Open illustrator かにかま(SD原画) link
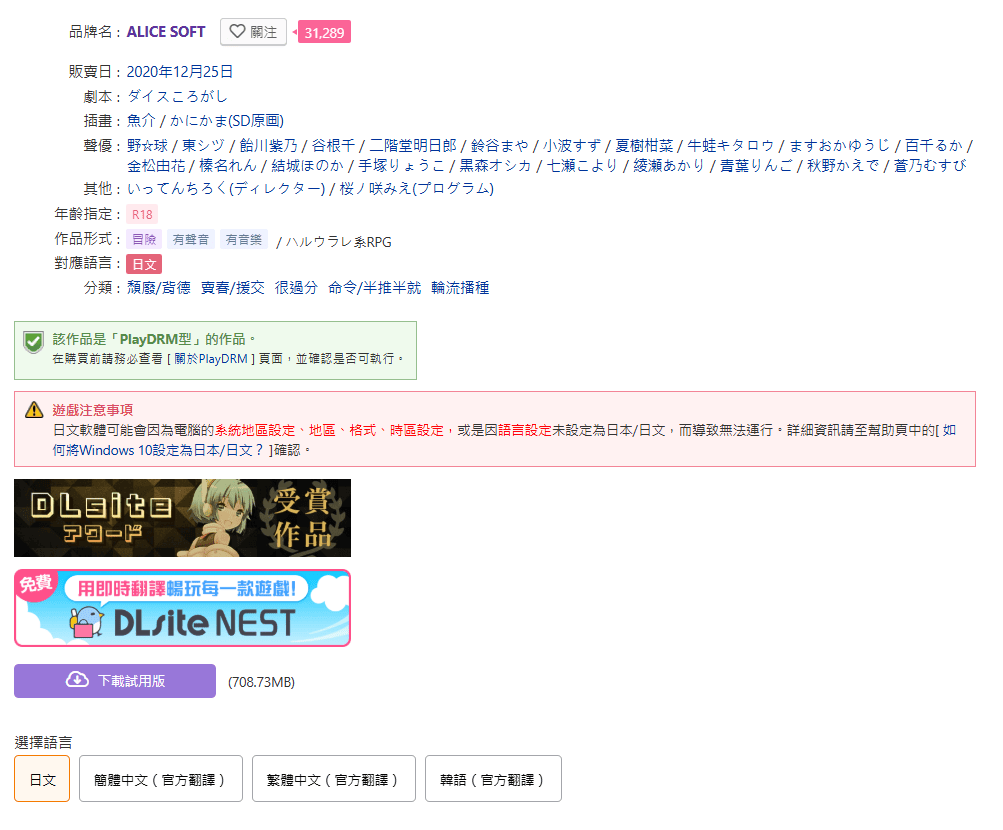The height and width of the screenshot is (830, 1003). click(x=227, y=121)
